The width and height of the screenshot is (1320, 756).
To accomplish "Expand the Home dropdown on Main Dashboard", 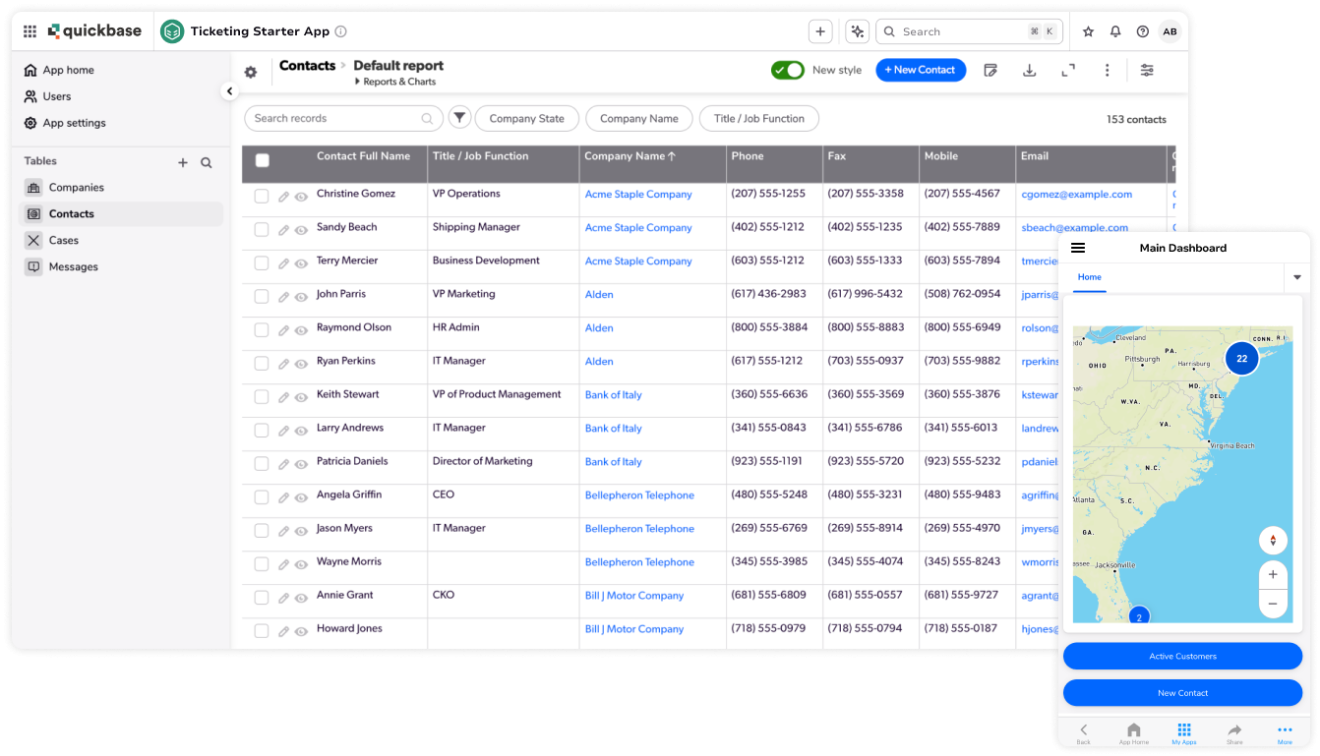I will tap(1296, 278).
